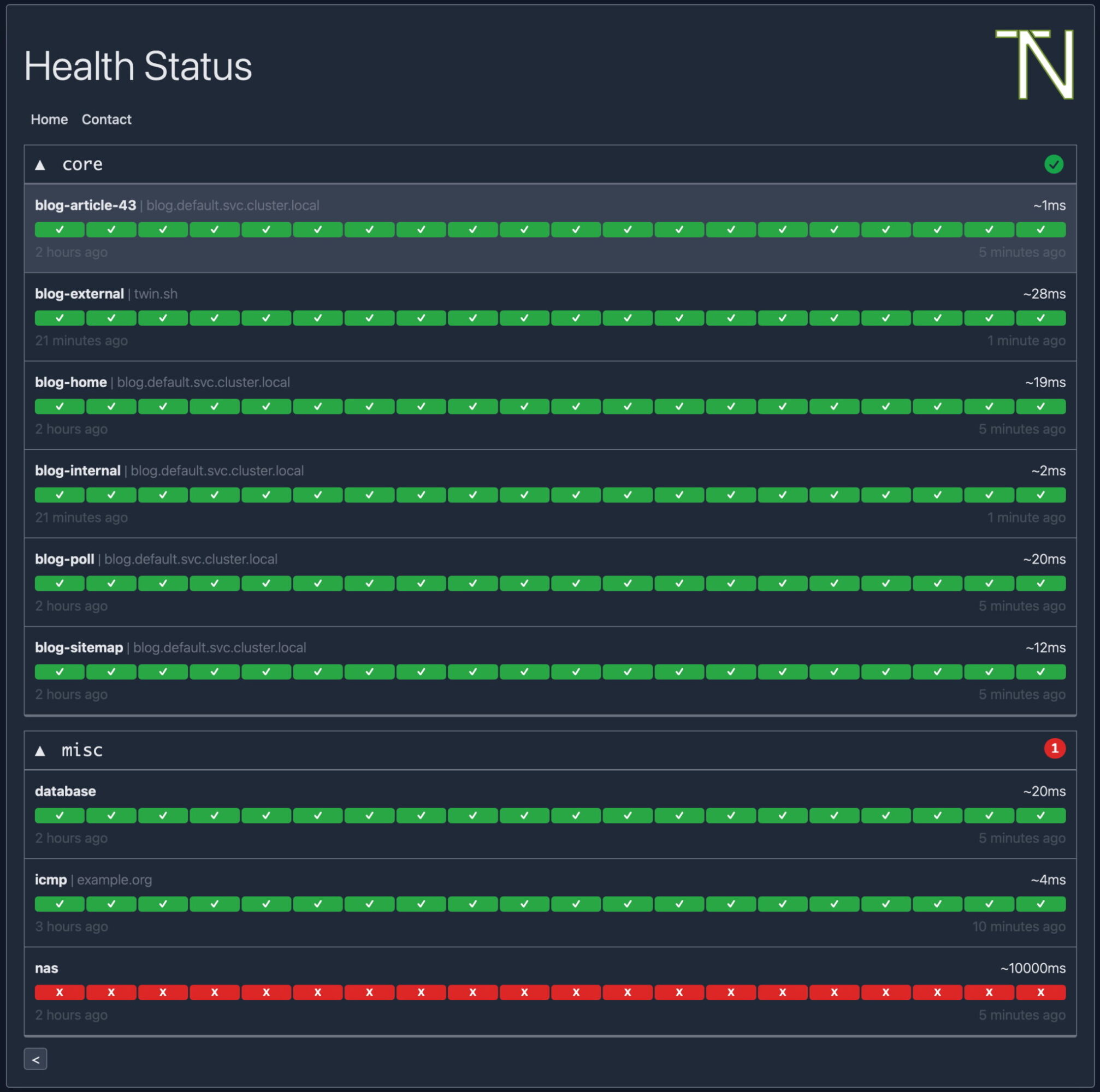
Task: Open the icmp service name
Action: click(51, 880)
